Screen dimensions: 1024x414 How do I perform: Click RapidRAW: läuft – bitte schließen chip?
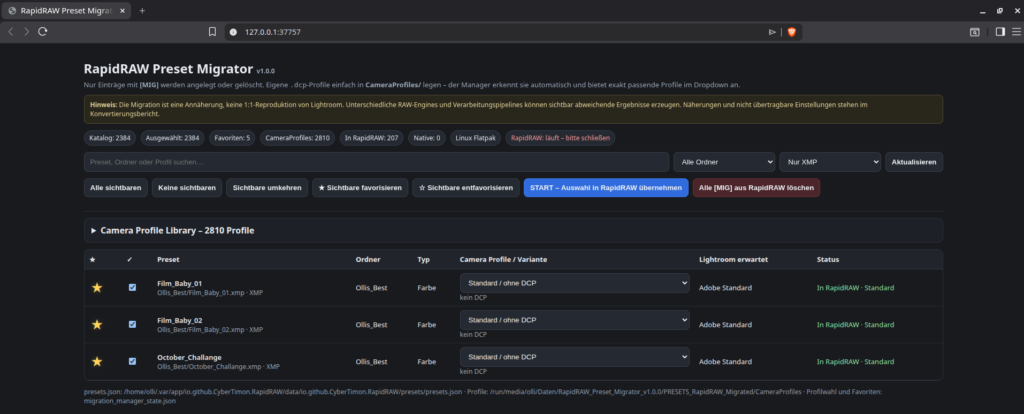pos(560,138)
